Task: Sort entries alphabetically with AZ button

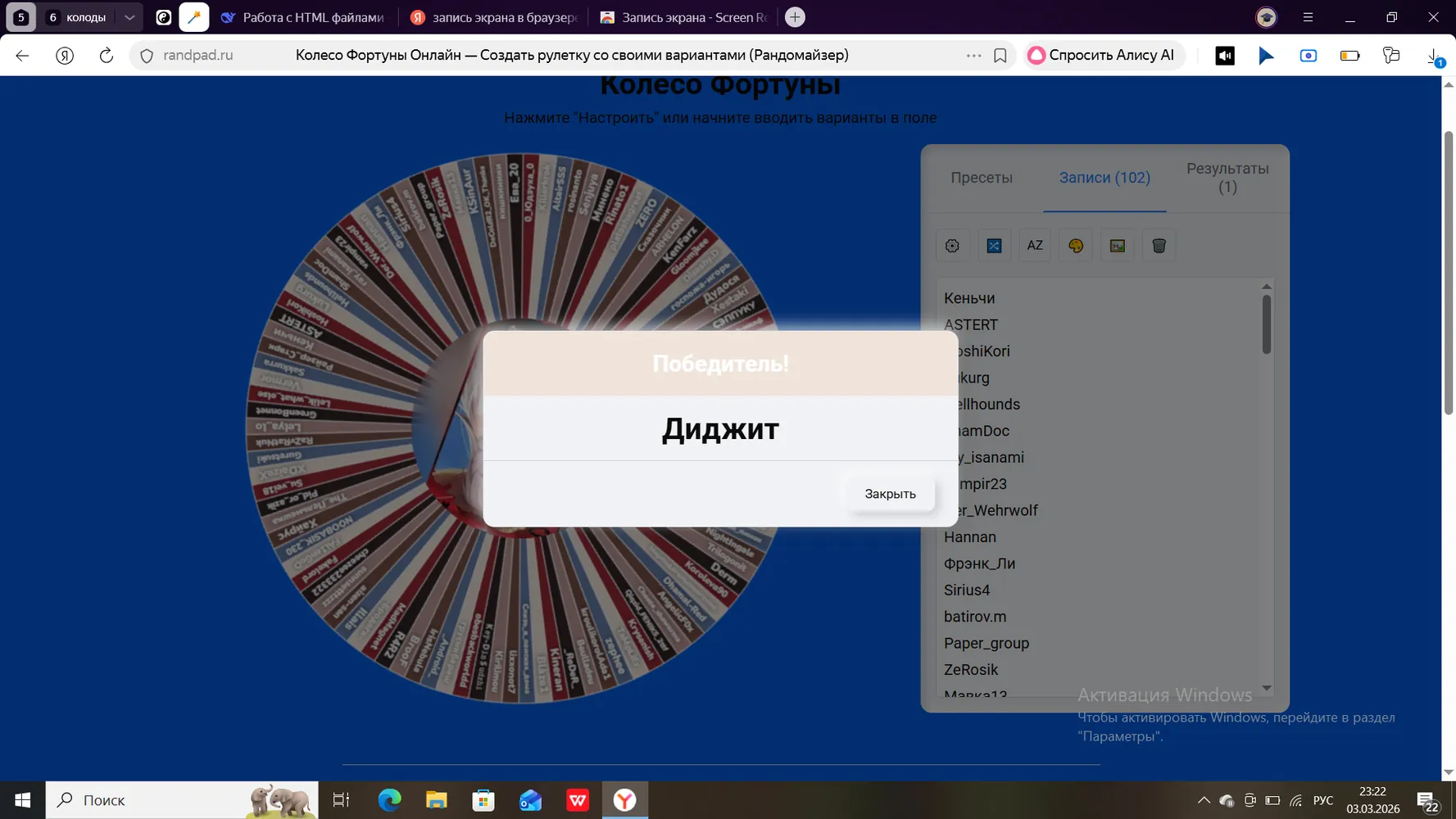Action: click(1035, 246)
